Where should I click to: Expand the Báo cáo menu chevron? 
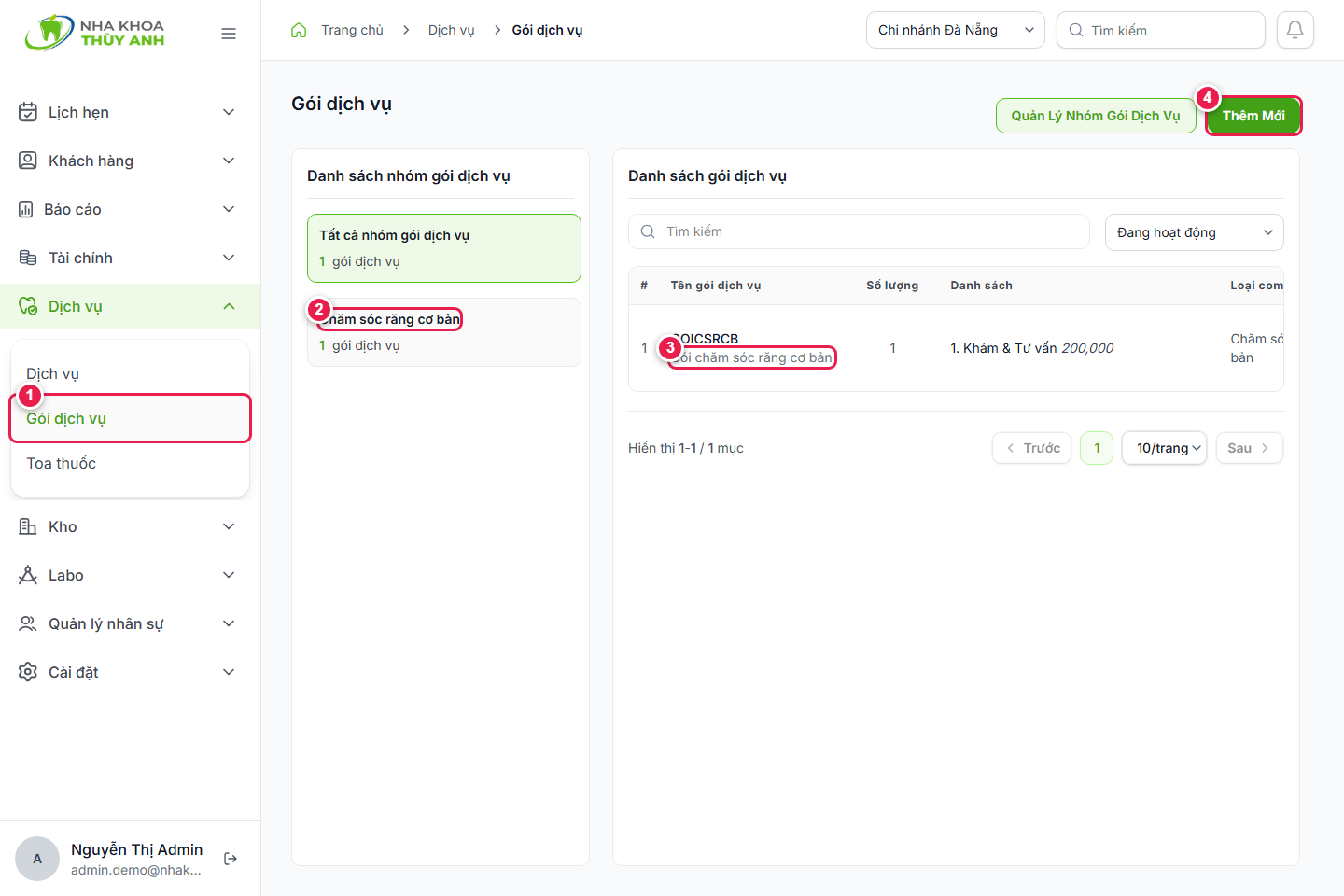229,209
